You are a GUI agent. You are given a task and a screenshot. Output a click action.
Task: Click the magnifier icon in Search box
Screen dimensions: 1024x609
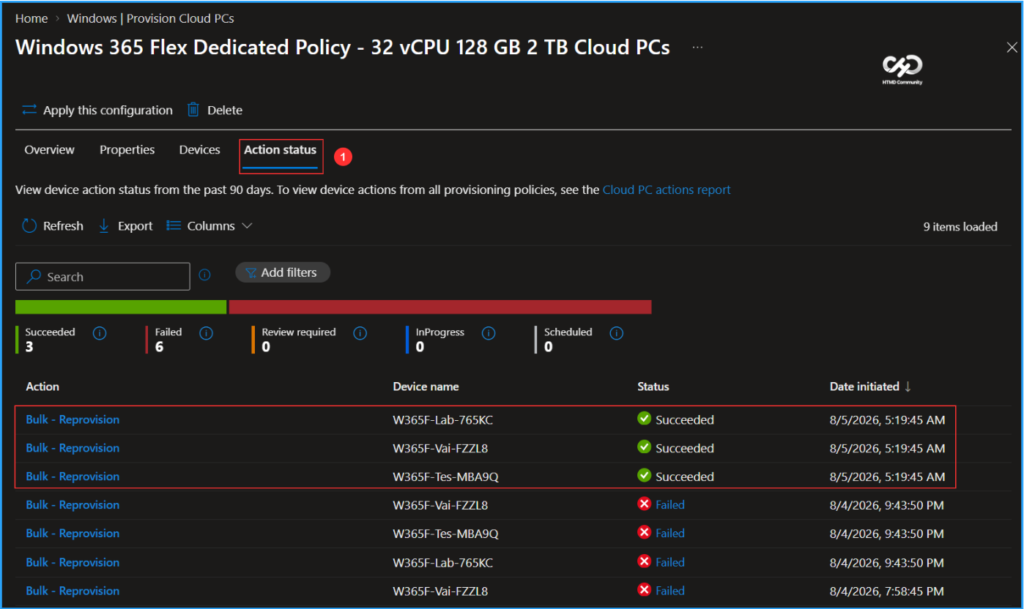tap(34, 276)
